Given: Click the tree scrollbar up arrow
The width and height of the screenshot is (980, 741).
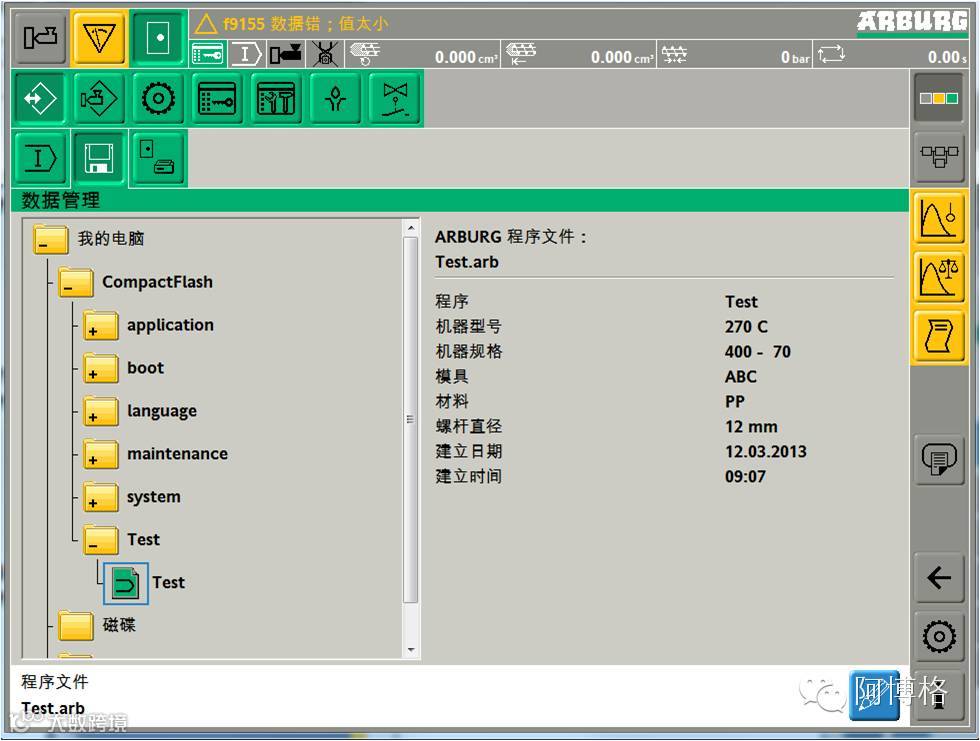Looking at the screenshot, I should (411, 228).
